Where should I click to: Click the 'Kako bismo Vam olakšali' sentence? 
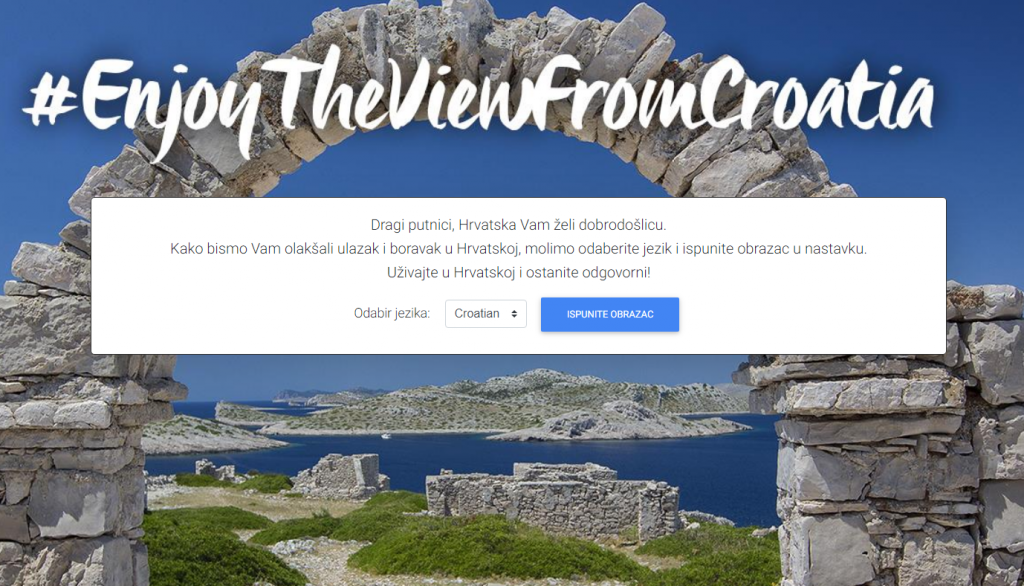(x=519, y=249)
